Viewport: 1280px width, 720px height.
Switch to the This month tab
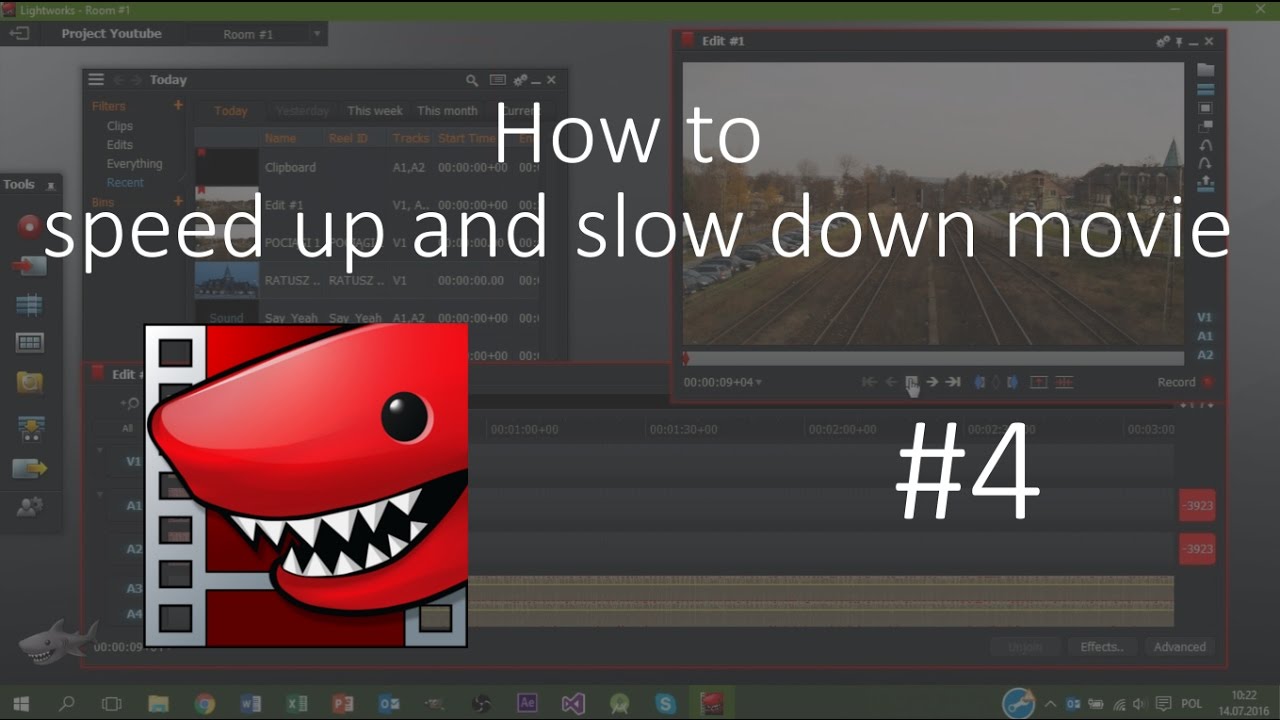(x=447, y=111)
